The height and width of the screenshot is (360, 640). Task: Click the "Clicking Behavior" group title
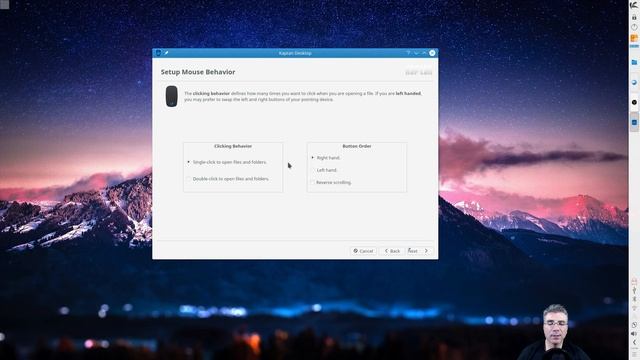coord(233,146)
